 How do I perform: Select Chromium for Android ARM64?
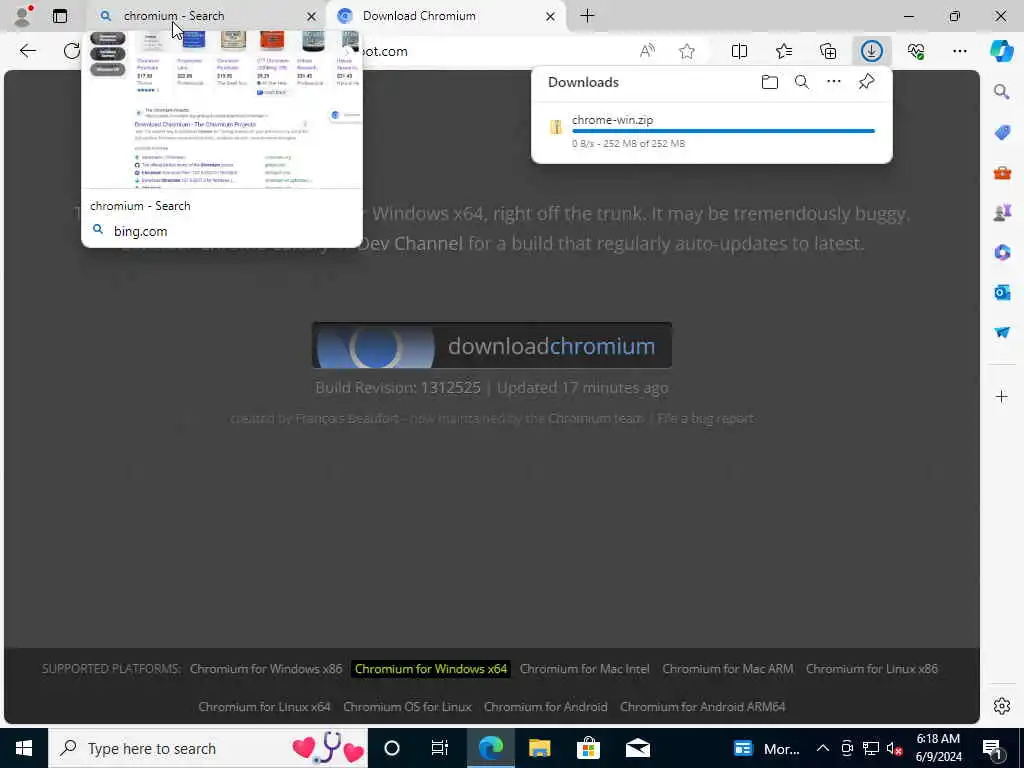[703, 707]
